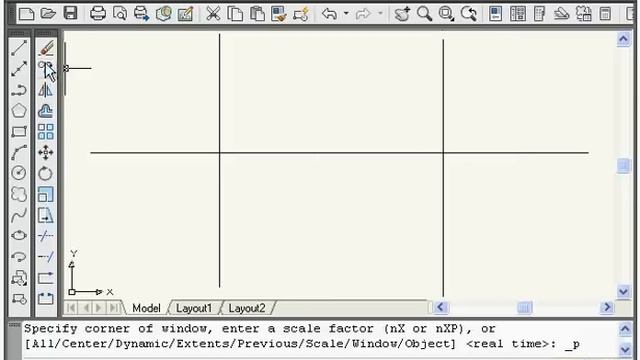Select the Ellipse tool

[19, 236]
